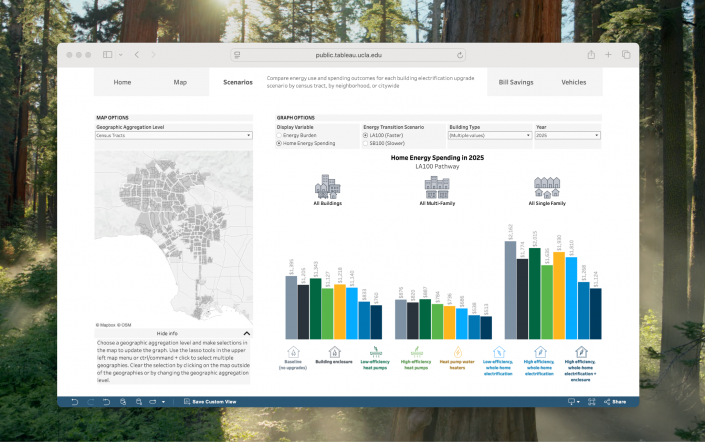The width and height of the screenshot is (705, 442).
Task: Click the orange $1,930 bar under All Single Family
Action: pos(559,295)
